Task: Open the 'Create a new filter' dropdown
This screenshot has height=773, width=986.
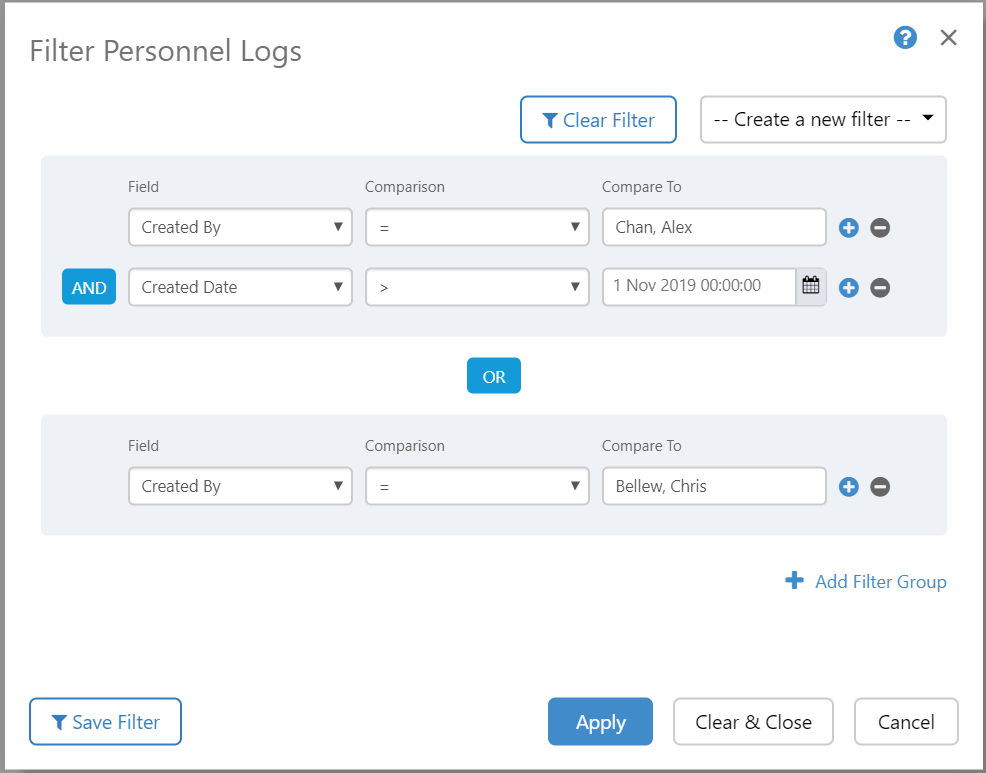Action: pos(823,120)
